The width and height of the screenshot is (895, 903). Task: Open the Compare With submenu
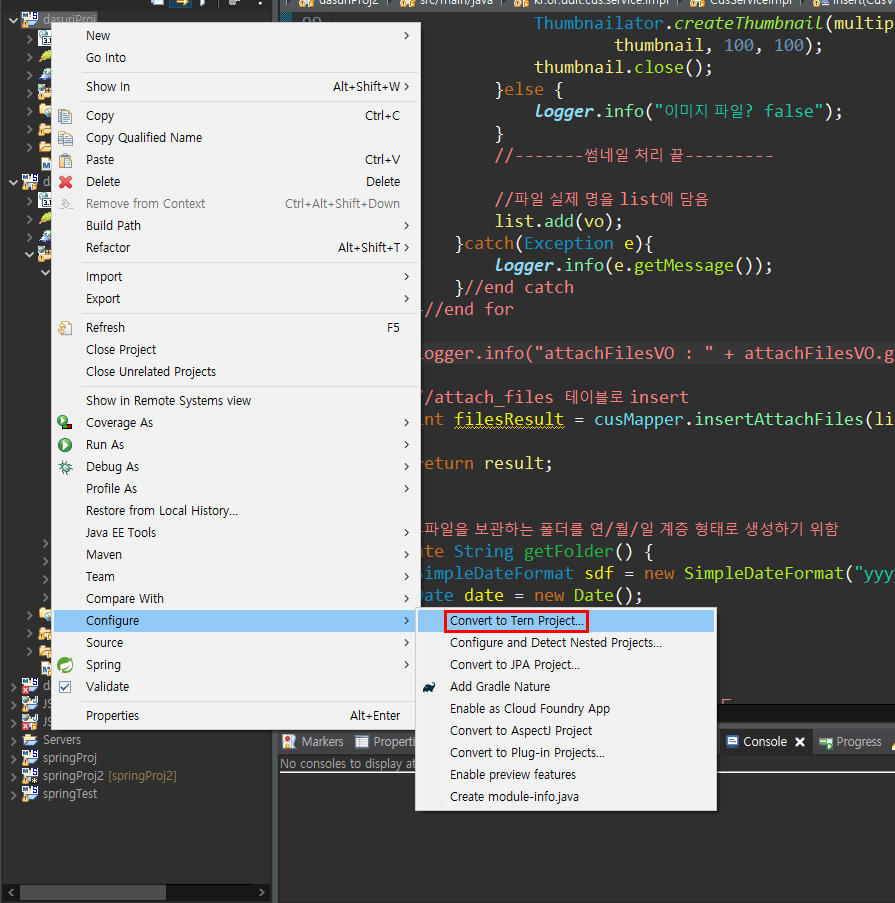coord(237,598)
